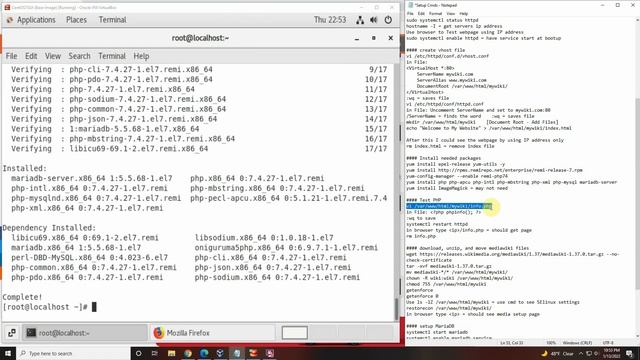Click 'getenforce 0' line in Notepad

422,296
